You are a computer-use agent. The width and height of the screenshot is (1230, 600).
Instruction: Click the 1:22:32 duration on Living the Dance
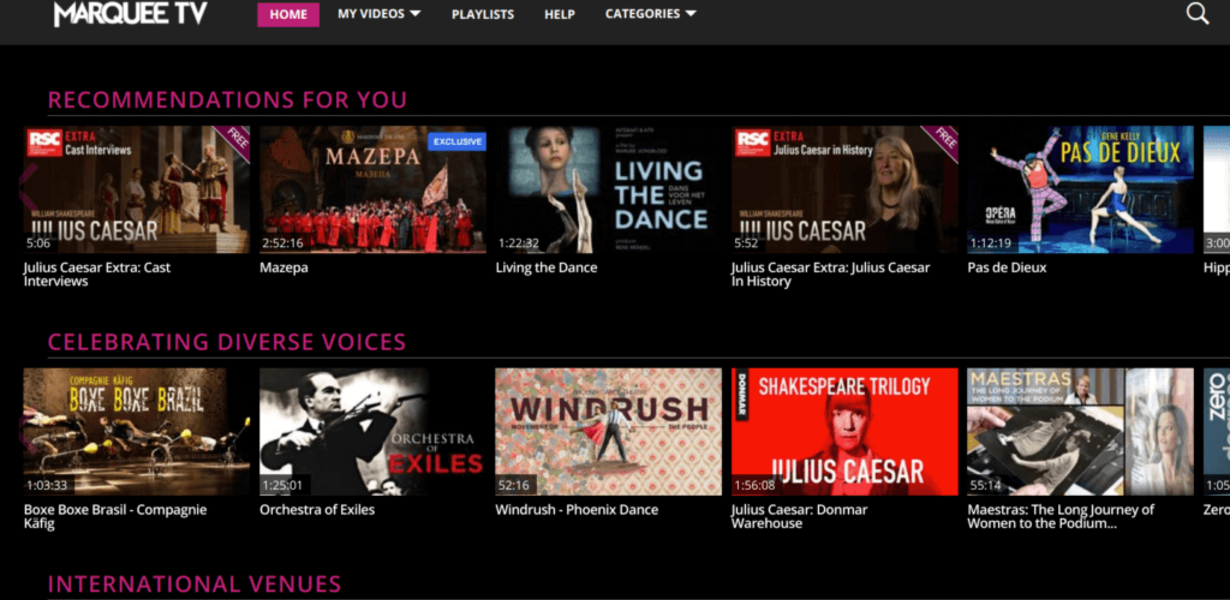click(518, 243)
